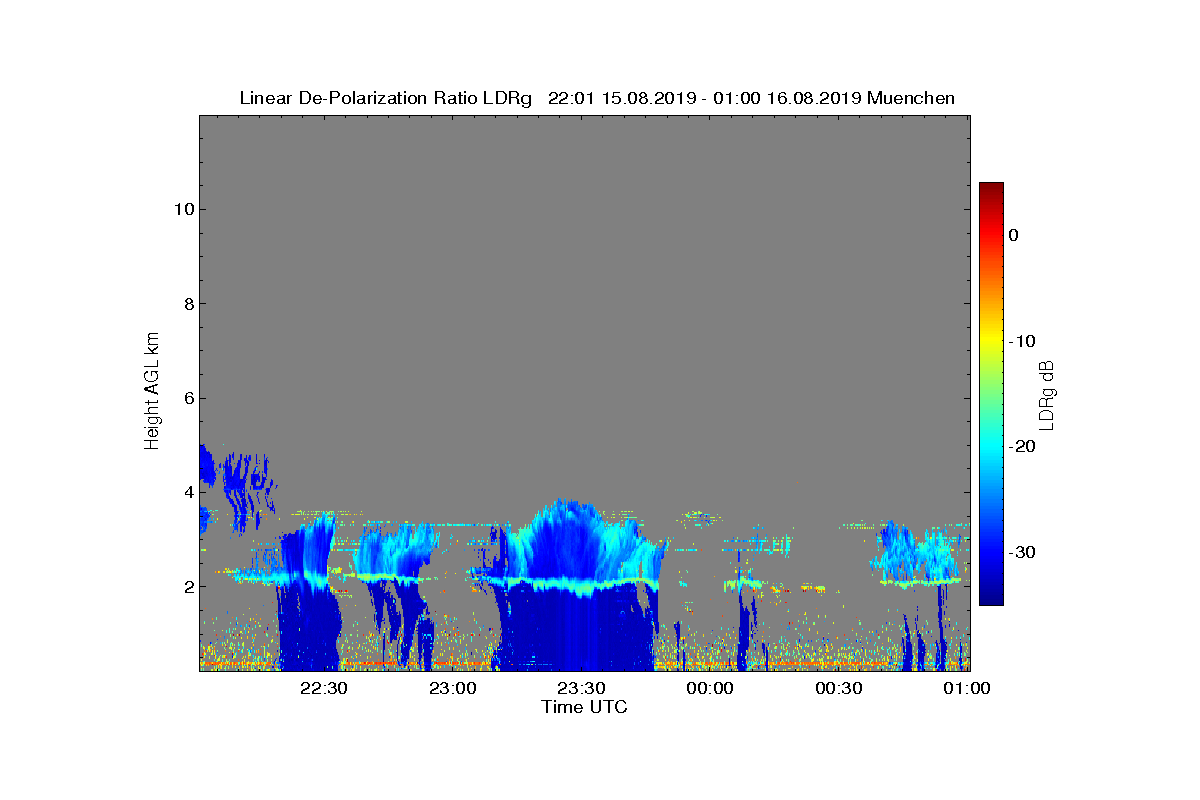This screenshot has width=1200, height=800.
Task: Click the height tick label 4
Action: click(187, 492)
